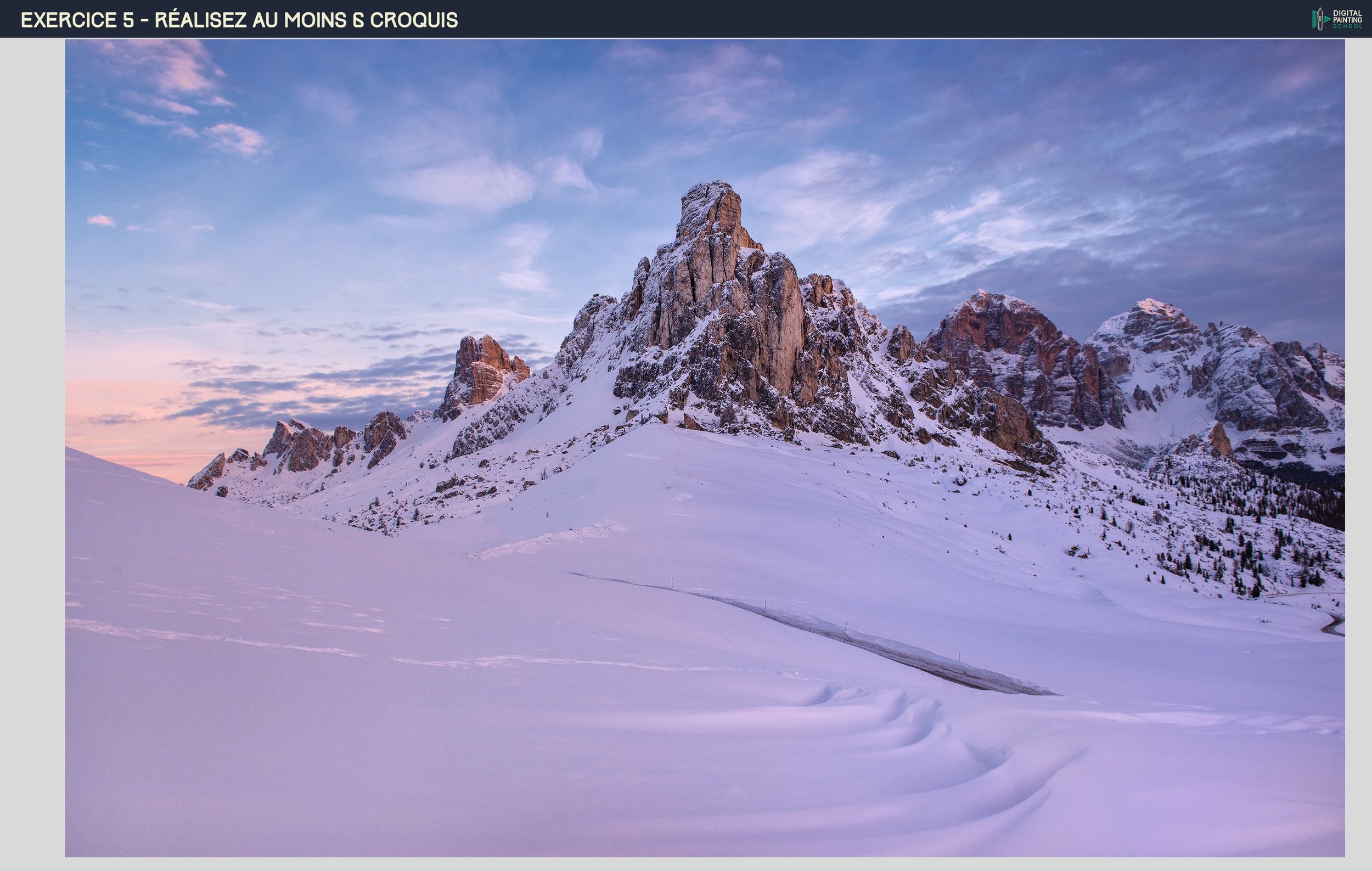This screenshot has height=871, width=1372.
Task: Click the dark header bar's empty middle area
Action: (854, 19)
